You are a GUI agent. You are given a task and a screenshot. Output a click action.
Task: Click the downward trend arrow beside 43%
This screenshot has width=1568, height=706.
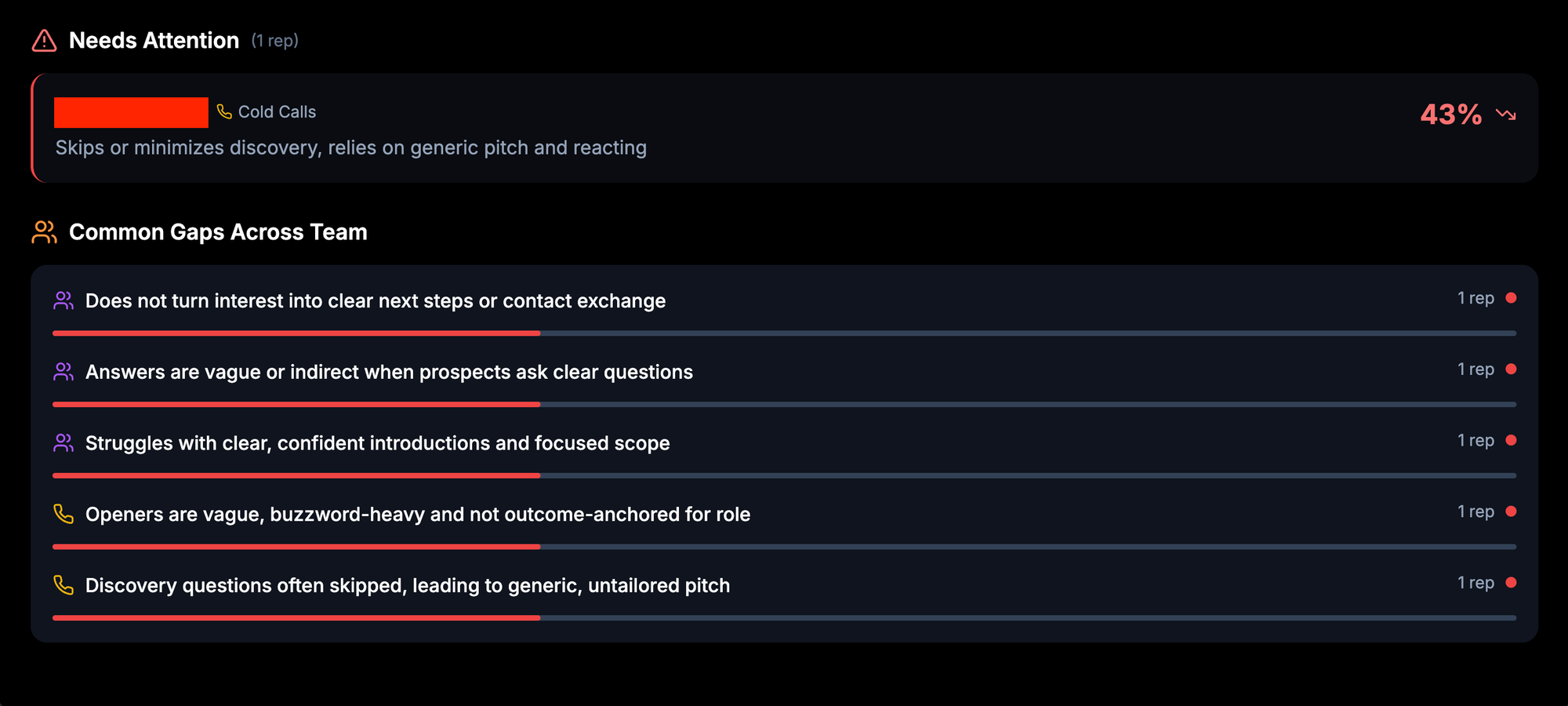(x=1505, y=115)
